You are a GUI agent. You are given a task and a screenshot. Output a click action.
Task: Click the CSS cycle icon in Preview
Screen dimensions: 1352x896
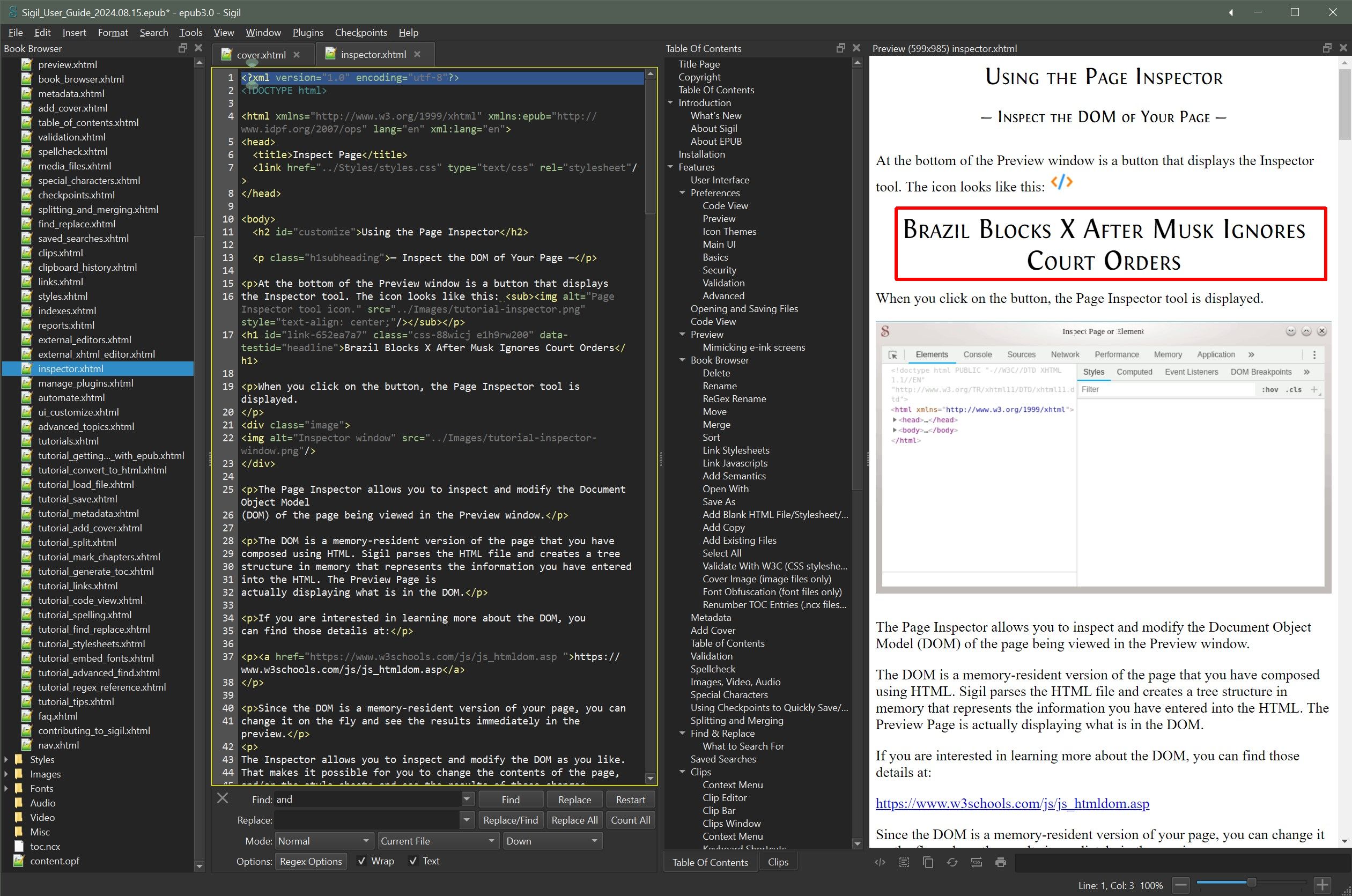tap(976, 862)
